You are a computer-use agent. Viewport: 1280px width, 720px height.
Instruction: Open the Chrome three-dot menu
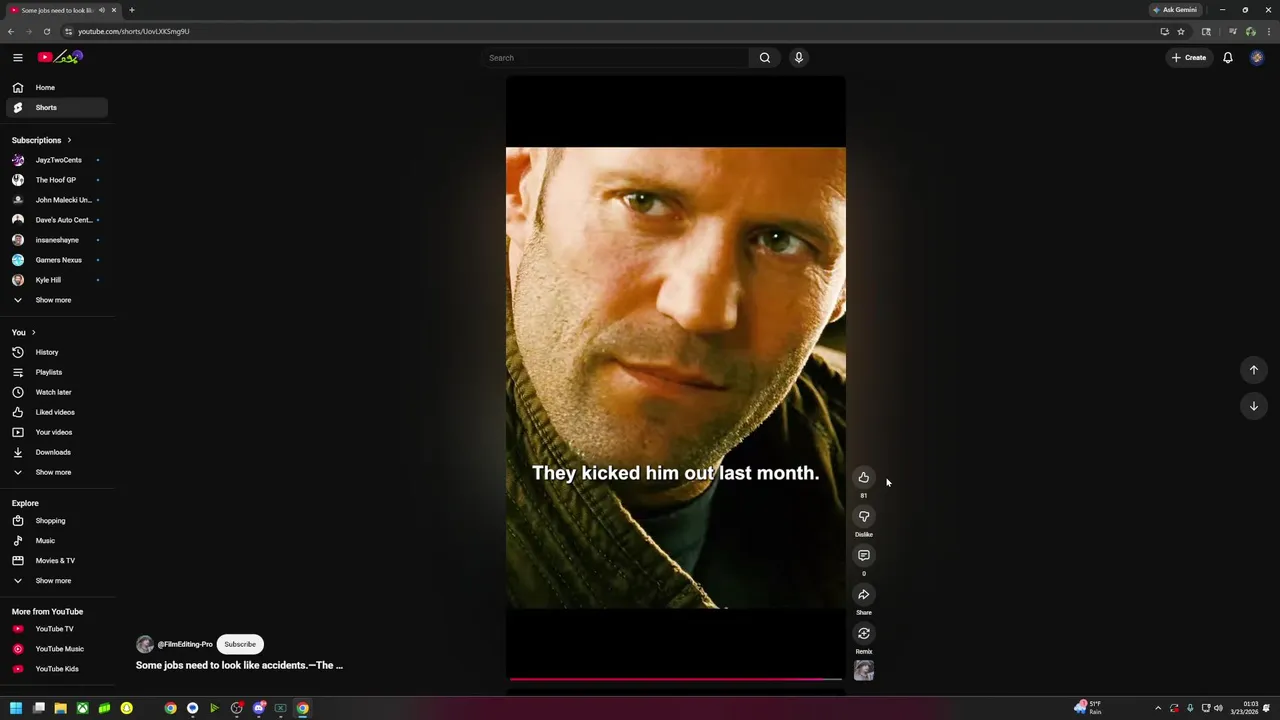(x=1268, y=31)
